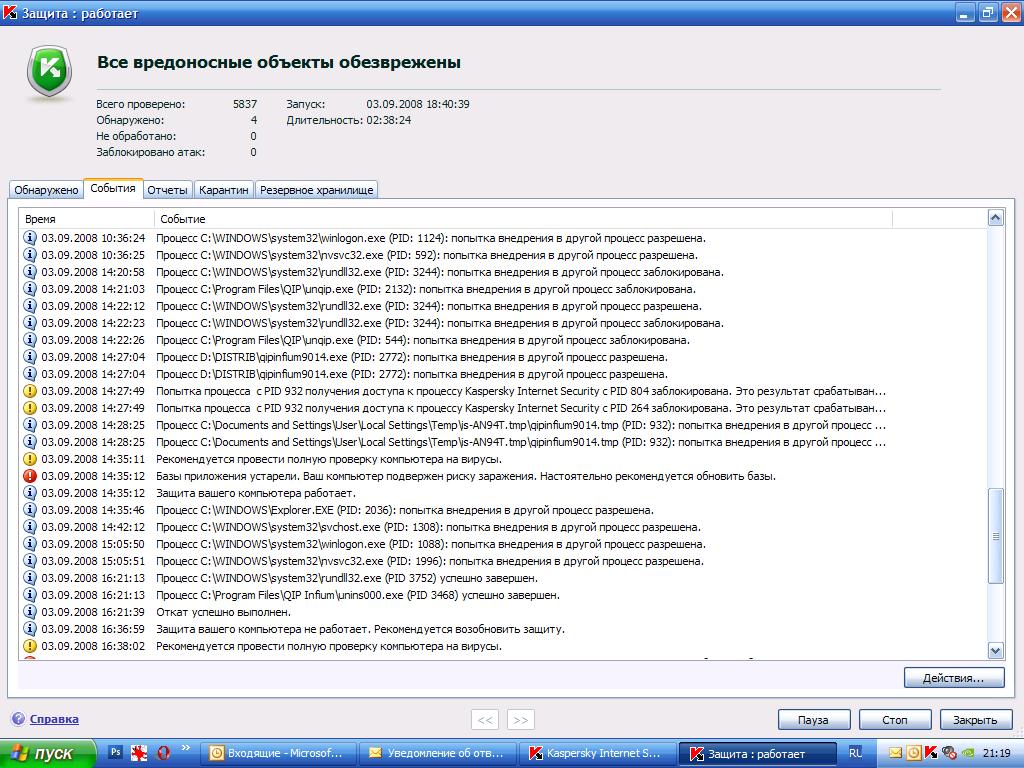This screenshot has width=1024, height=768.
Task: Launch Photoshop from the quick launch bar
Action: click(x=116, y=752)
